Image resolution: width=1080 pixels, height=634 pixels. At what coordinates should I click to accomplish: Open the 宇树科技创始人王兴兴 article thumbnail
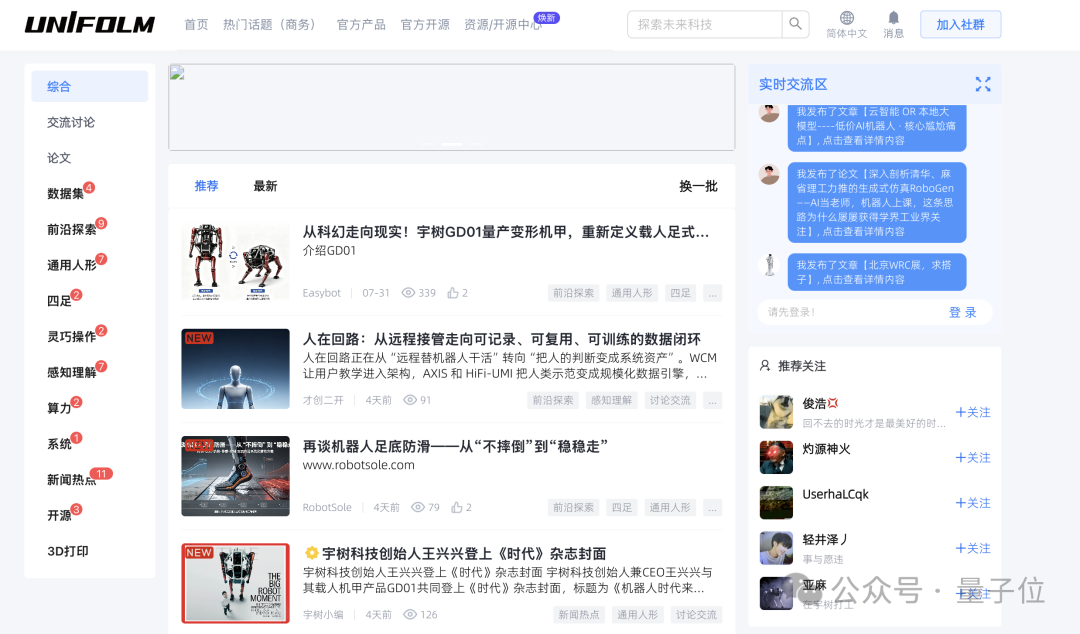tap(236, 583)
